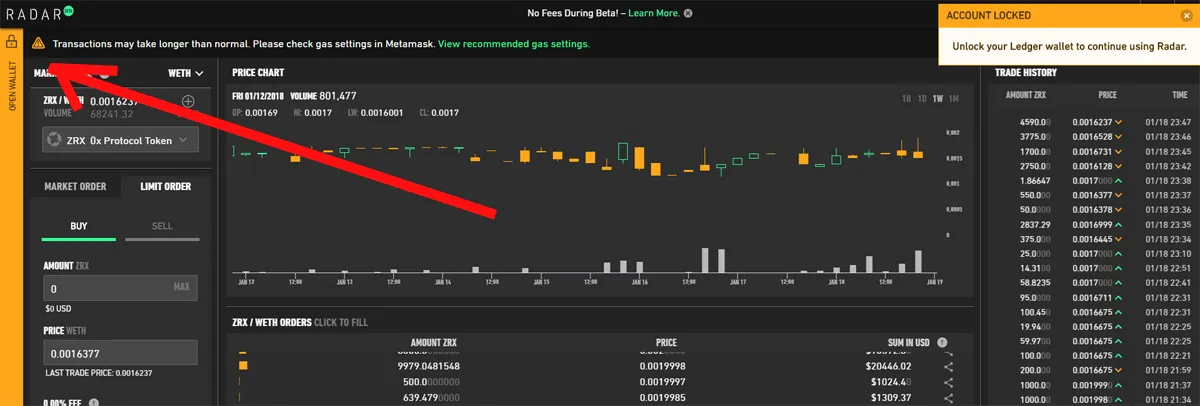Set chart timeframe to 1W
This screenshot has height=406, width=1200.
[938, 98]
